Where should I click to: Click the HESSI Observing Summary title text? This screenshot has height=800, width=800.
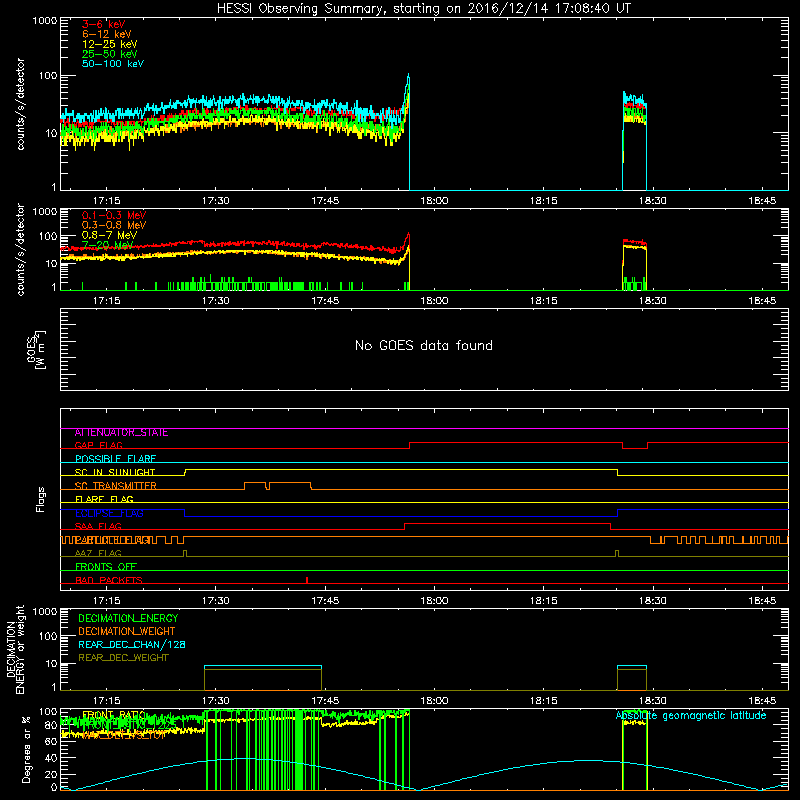(423, 9)
